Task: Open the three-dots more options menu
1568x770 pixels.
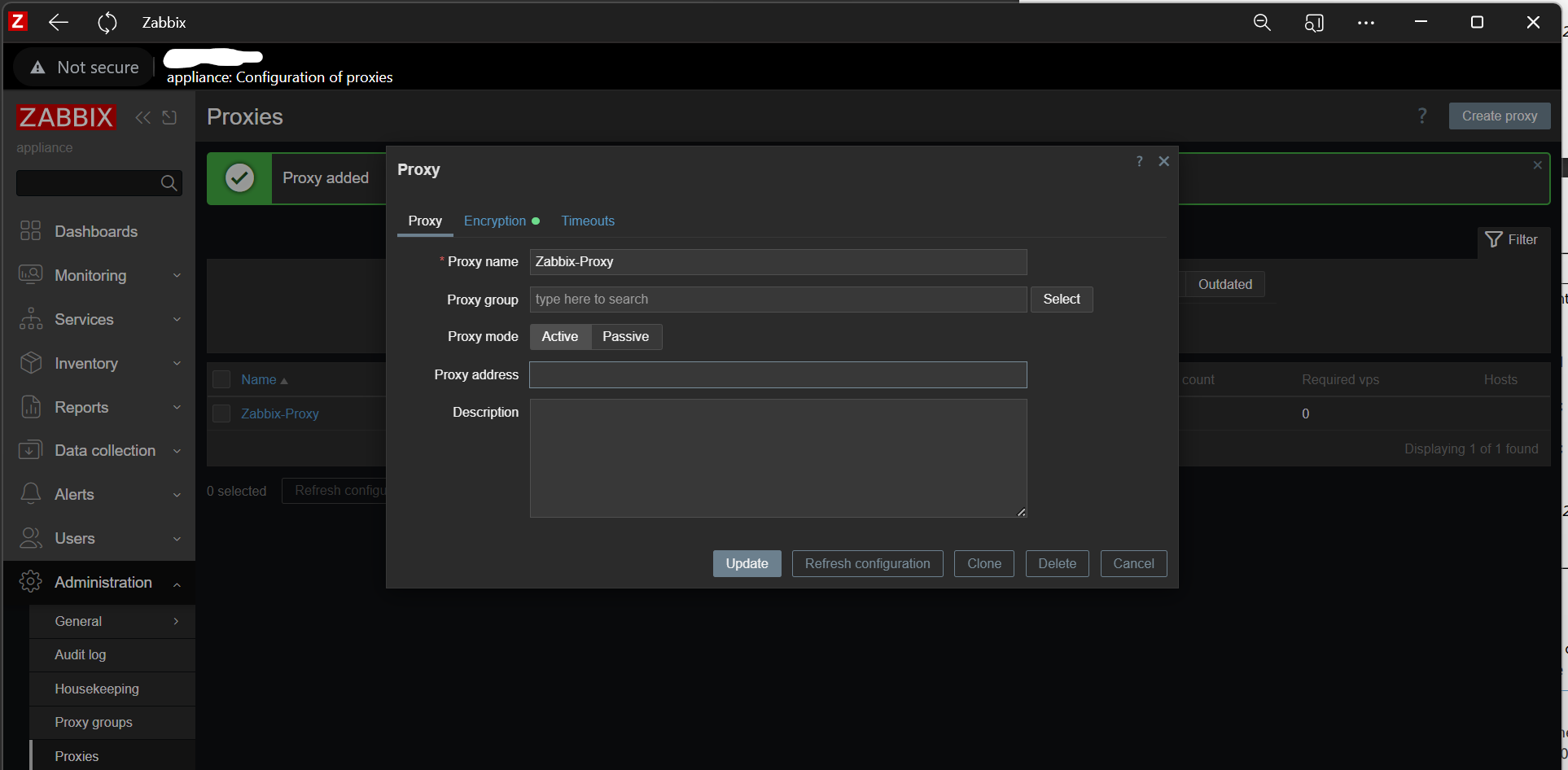Action: click(x=1366, y=23)
